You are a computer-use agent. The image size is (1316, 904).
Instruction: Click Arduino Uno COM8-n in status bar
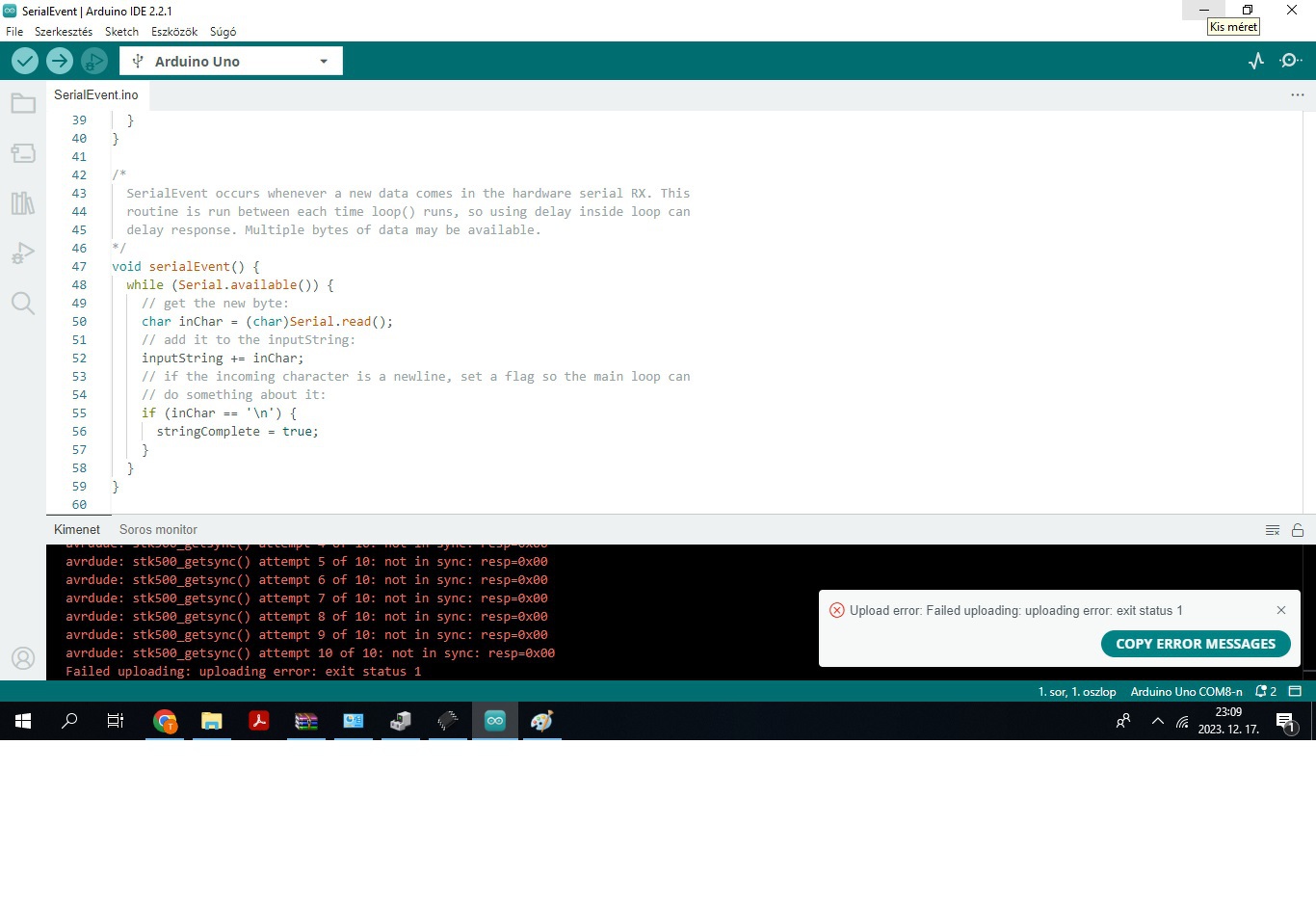click(1186, 691)
